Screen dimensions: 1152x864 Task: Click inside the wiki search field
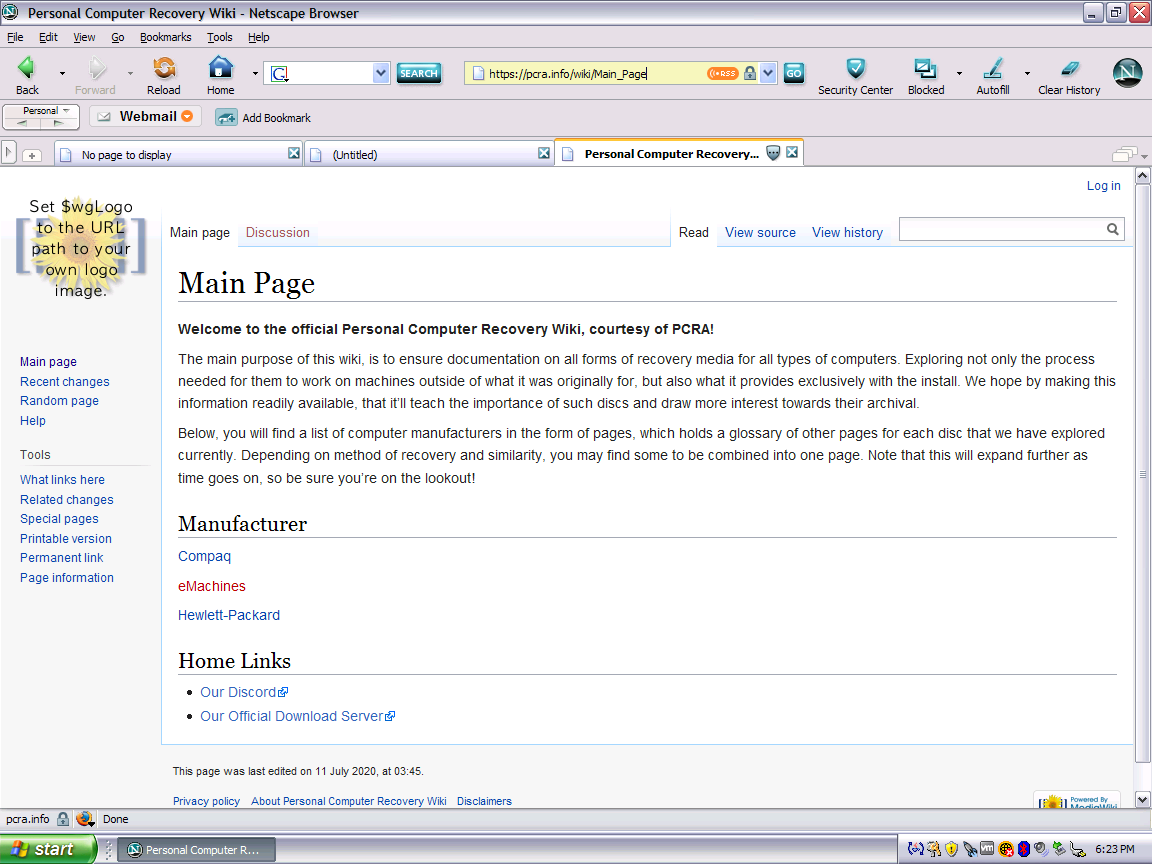pos(1001,229)
